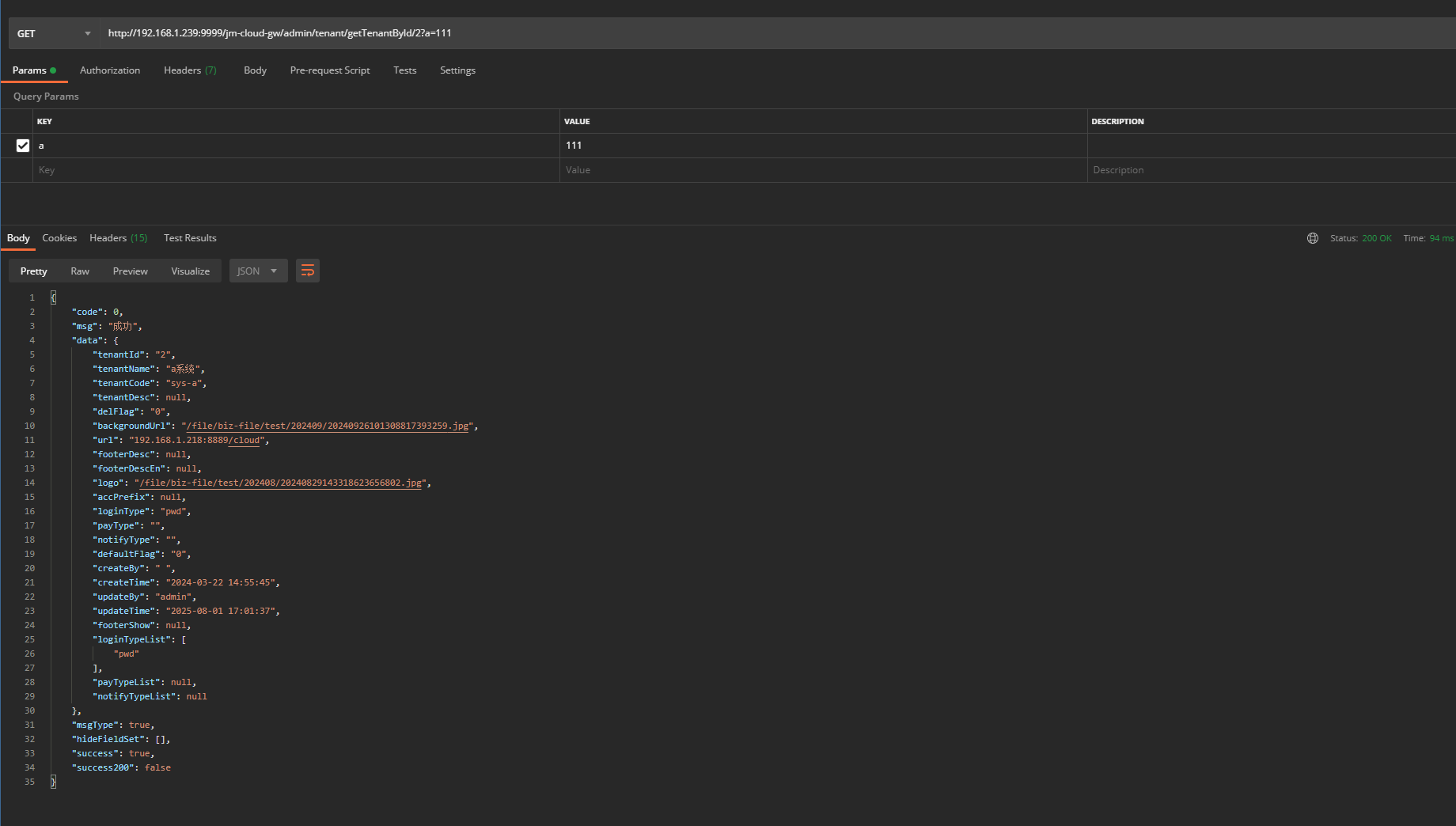Image resolution: width=1456 pixels, height=826 pixels.
Task: Select the Visualize response view
Action: click(190, 271)
